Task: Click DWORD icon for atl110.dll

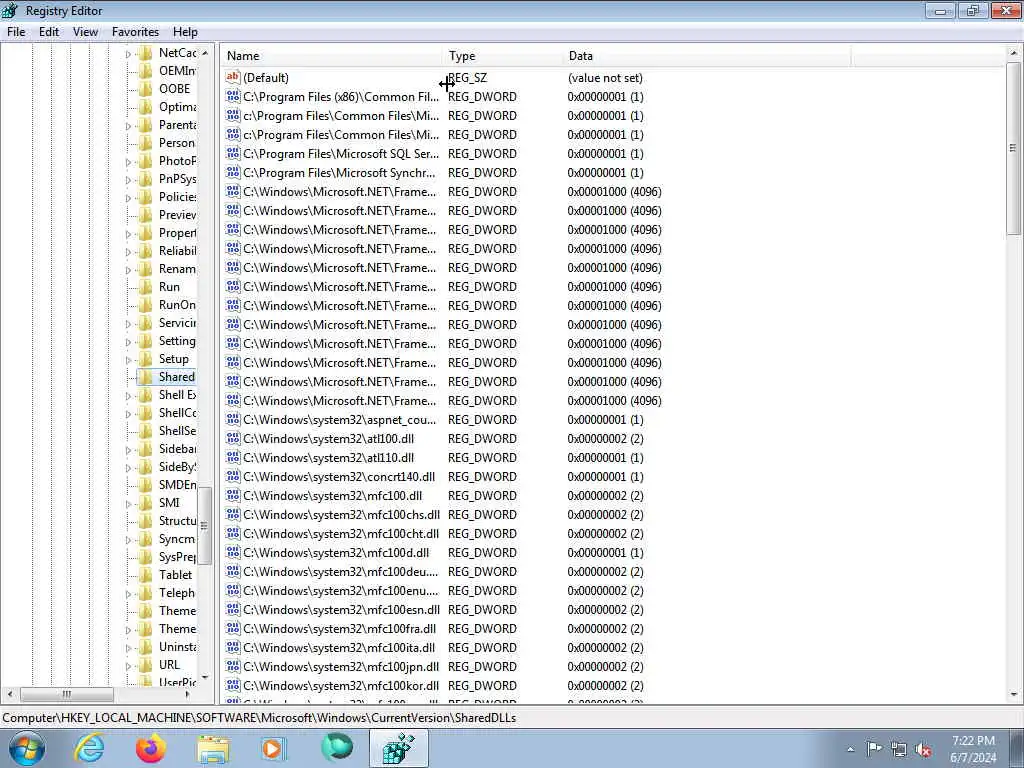Action: coord(232,457)
